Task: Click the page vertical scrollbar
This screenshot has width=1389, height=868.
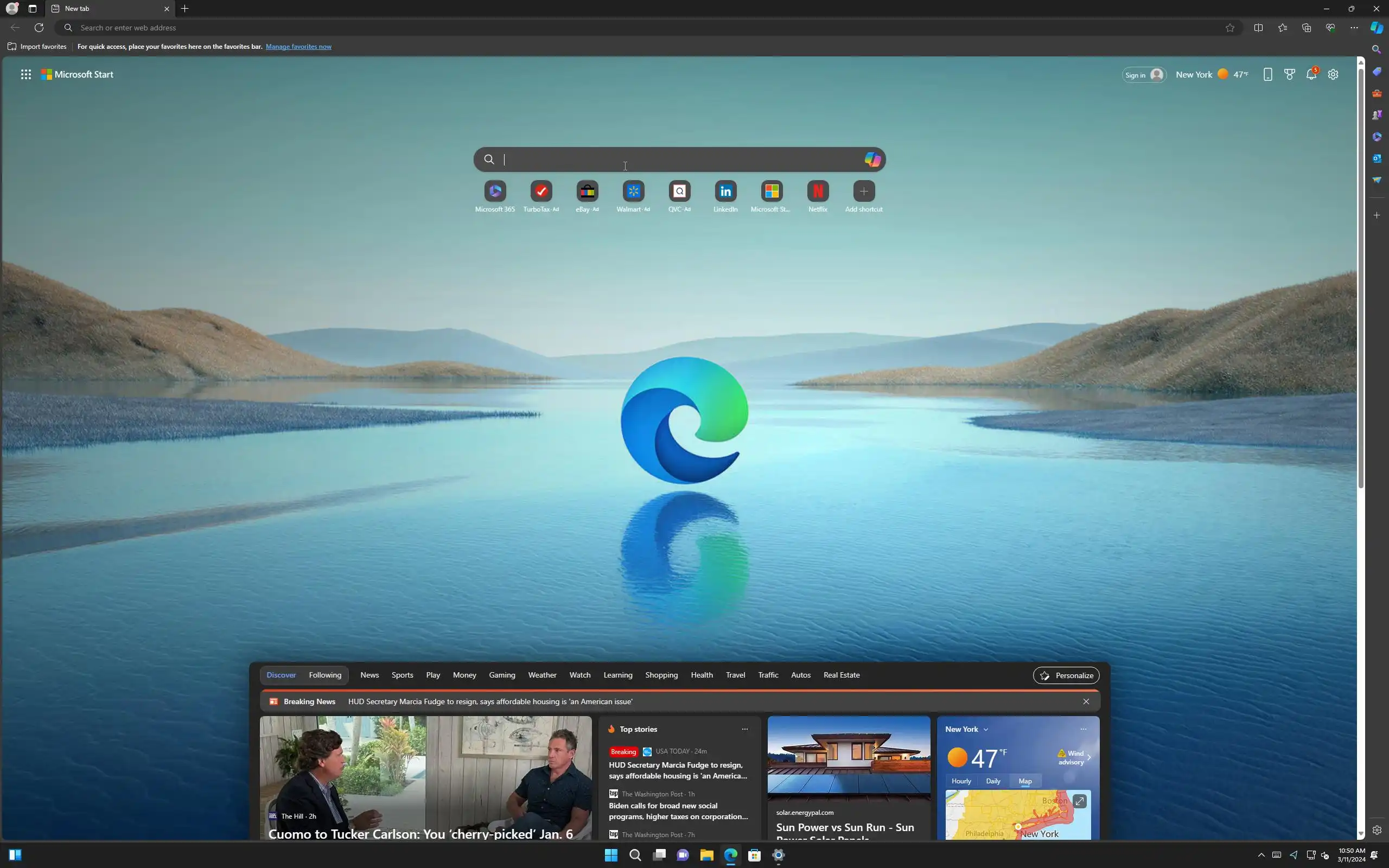Action: click(x=1360, y=276)
